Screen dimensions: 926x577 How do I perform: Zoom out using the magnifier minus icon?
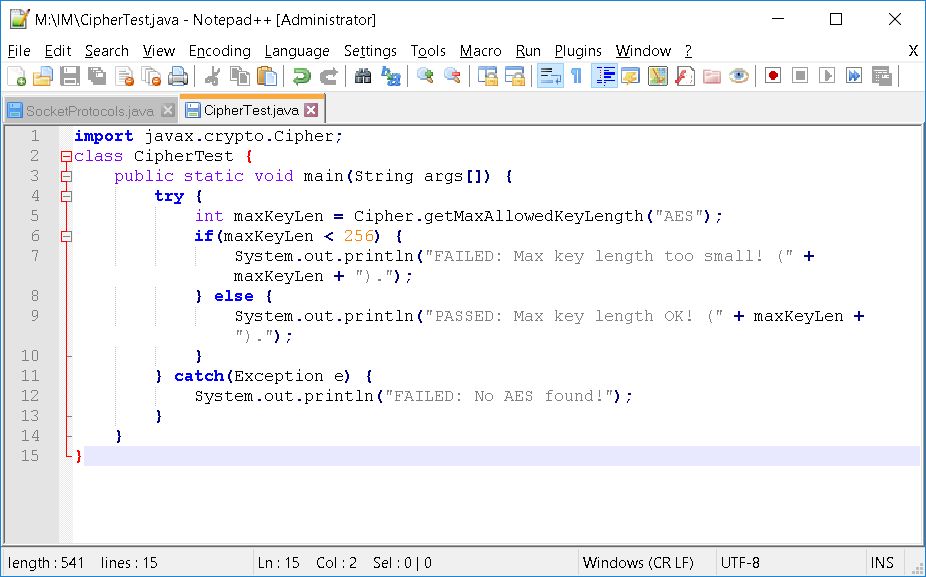(452, 76)
